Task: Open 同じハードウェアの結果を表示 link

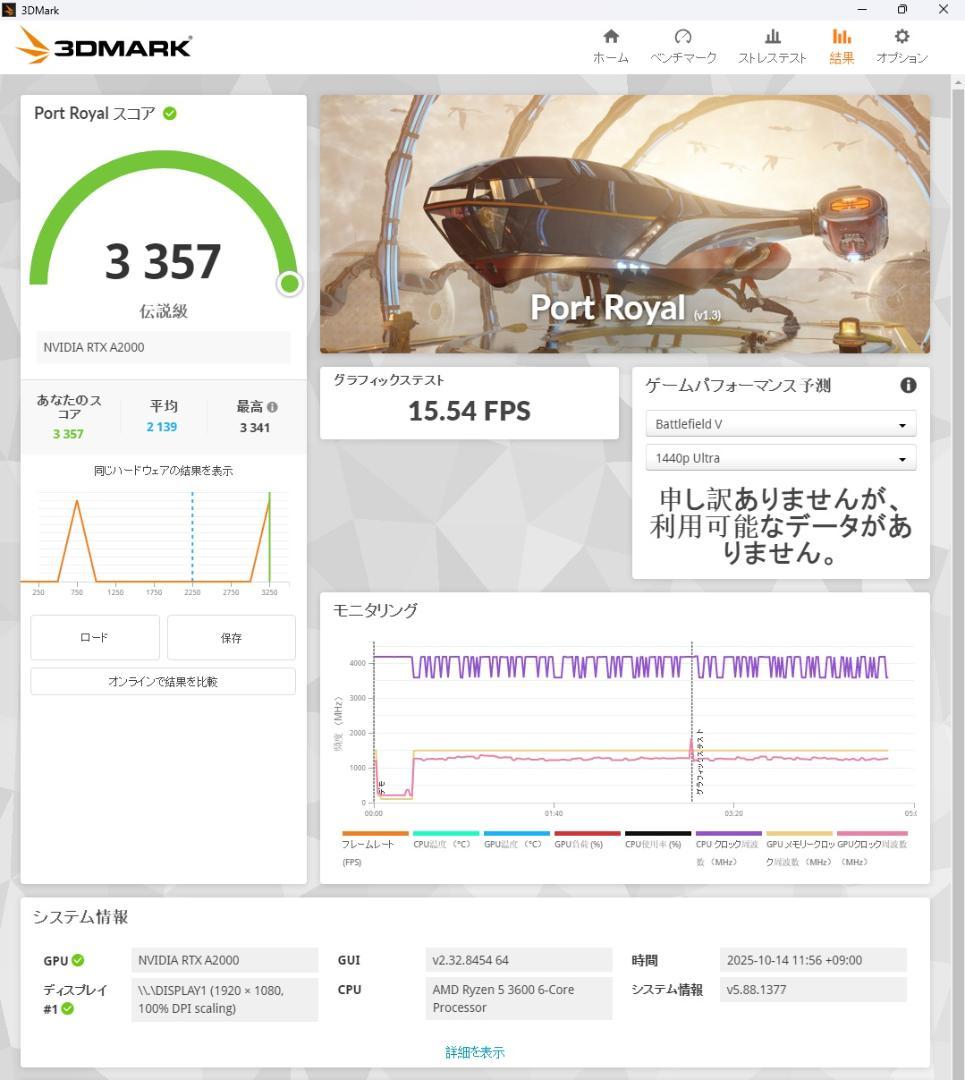Action: [x=161, y=470]
